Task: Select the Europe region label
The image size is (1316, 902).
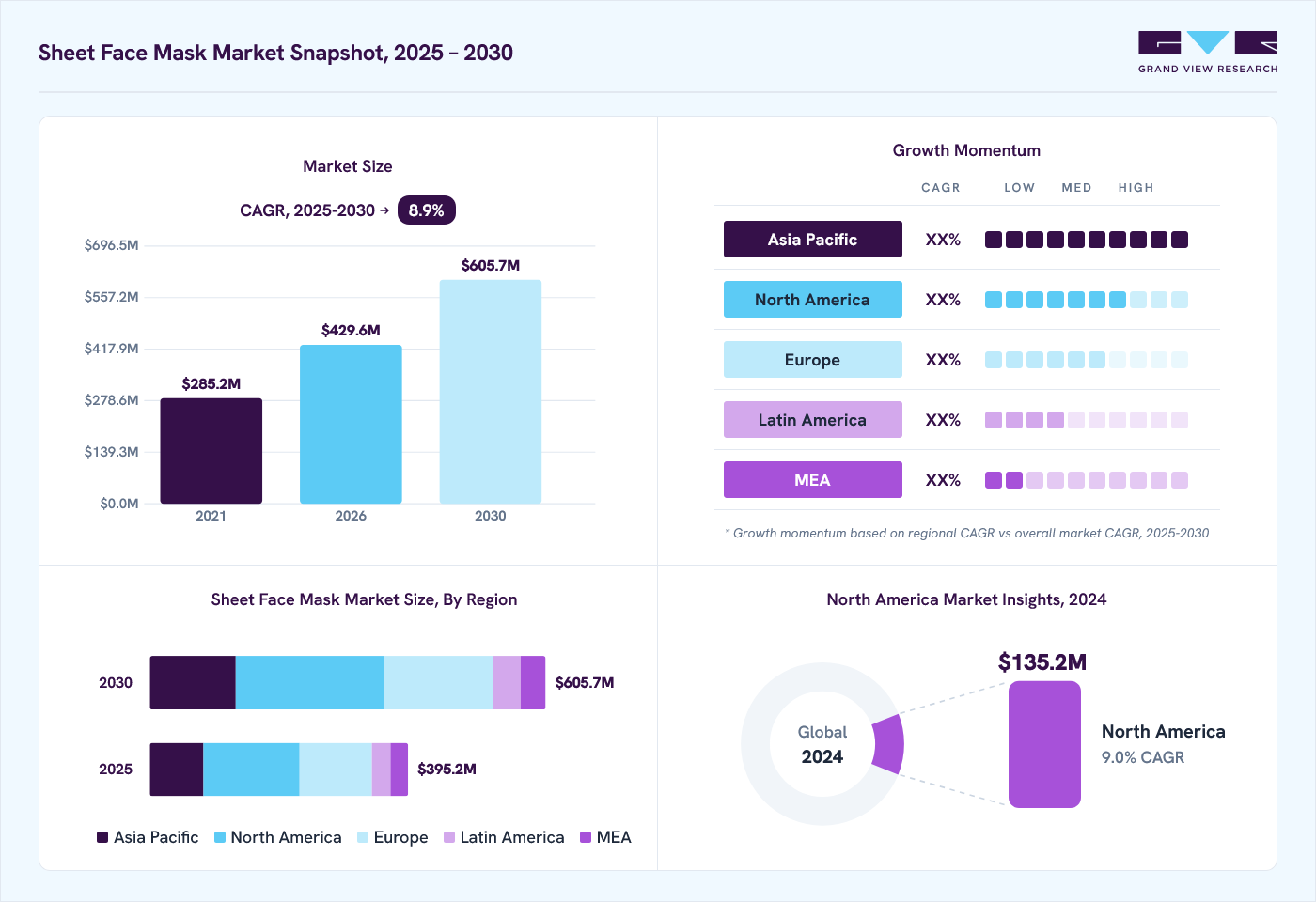Action: [x=812, y=360]
